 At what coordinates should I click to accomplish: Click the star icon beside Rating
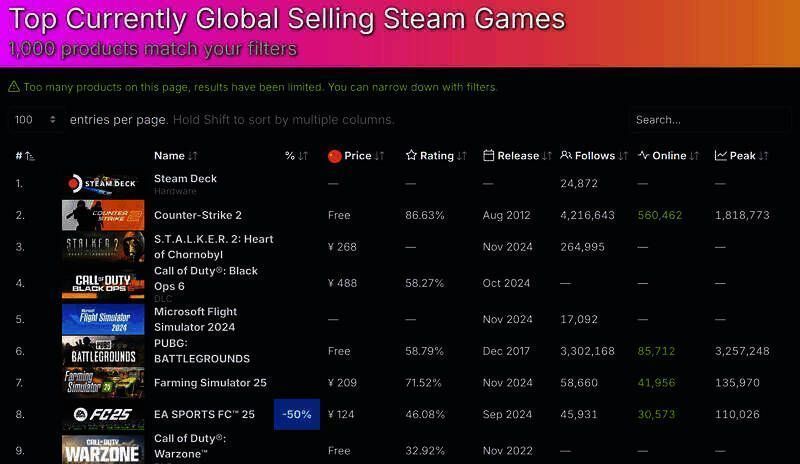click(411, 156)
